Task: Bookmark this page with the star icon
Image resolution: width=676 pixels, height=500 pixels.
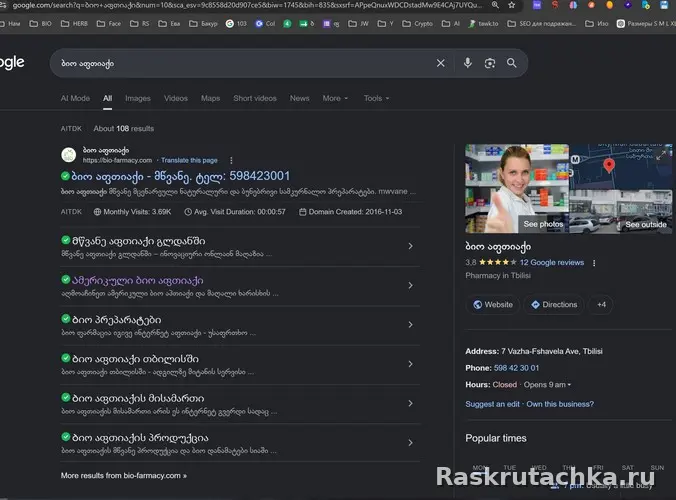Action: coord(512,5)
